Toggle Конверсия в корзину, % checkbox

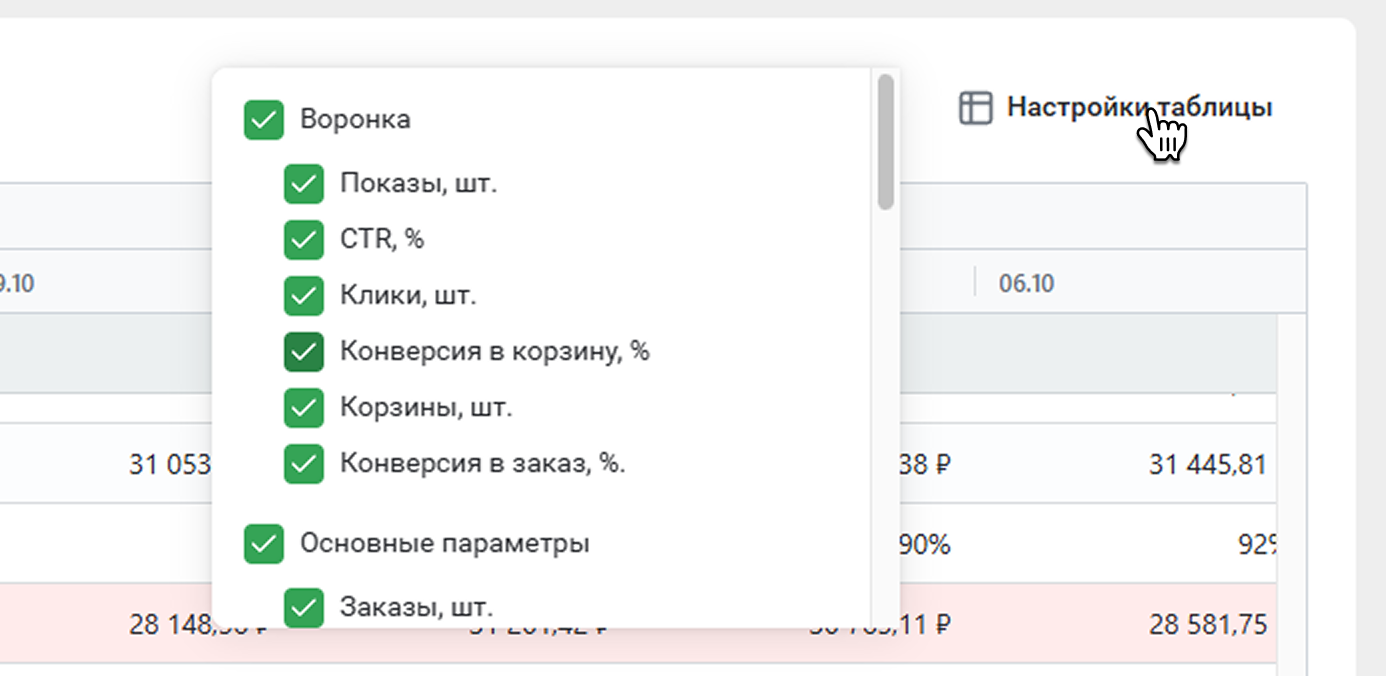click(x=304, y=352)
